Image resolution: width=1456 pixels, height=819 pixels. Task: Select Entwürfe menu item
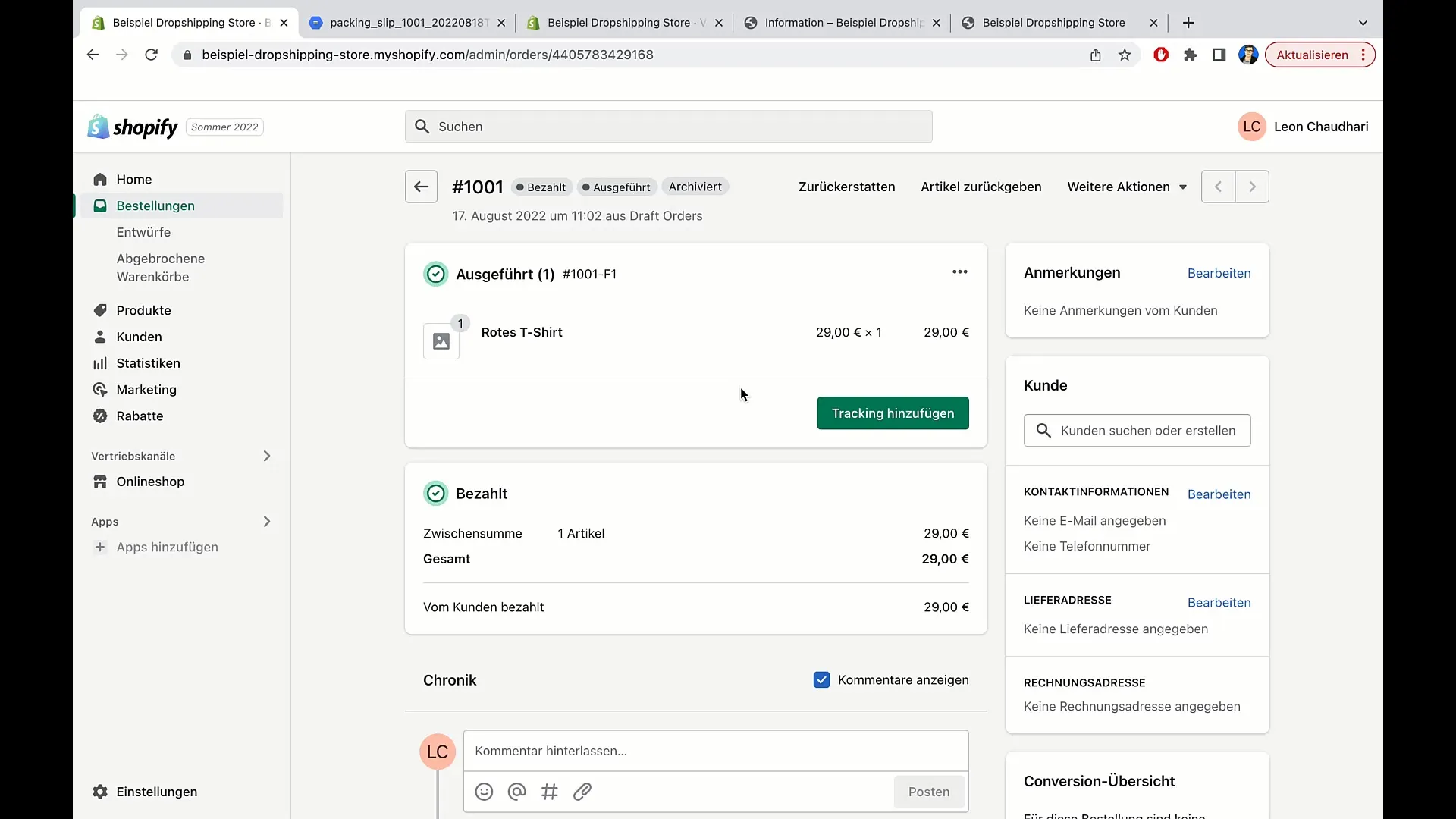tap(143, 232)
